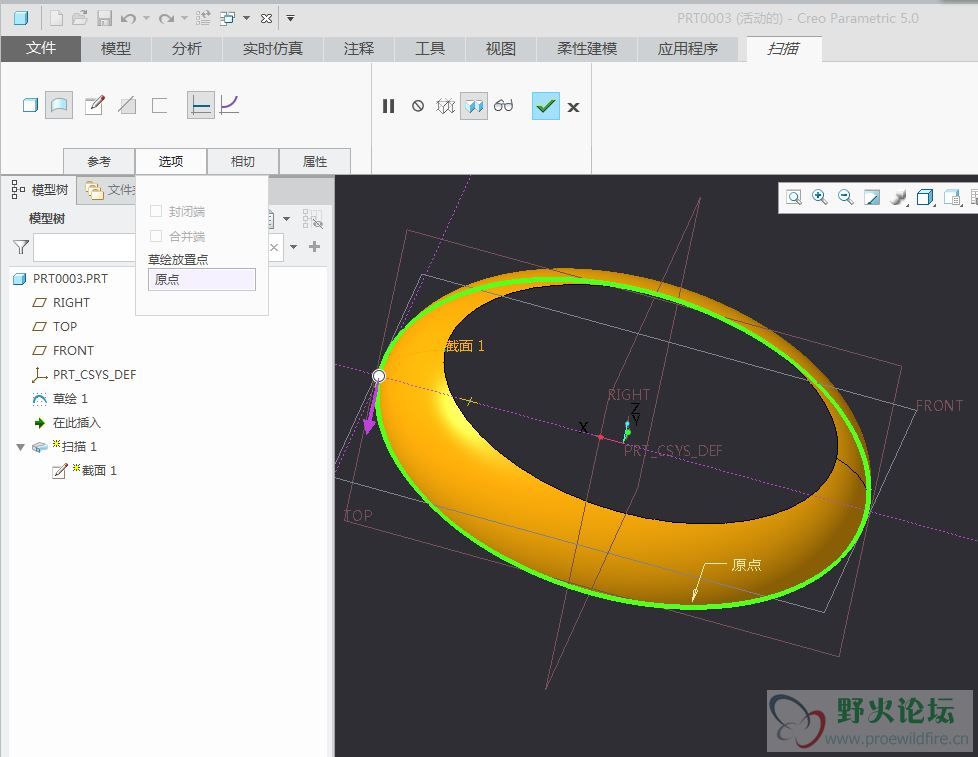This screenshot has height=757, width=978.
Task: Click the 扫描 ribbon tab
Action: [783, 49]
